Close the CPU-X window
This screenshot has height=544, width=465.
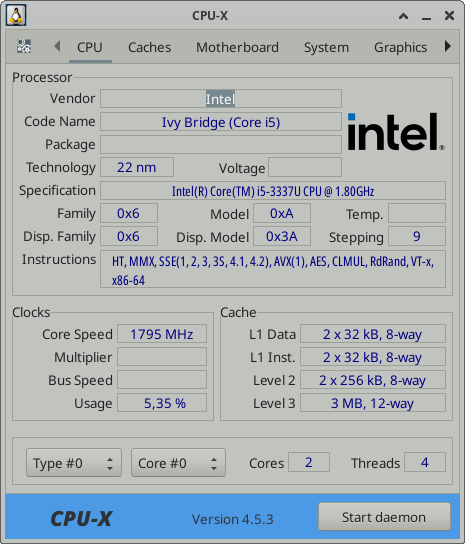pos(449,16)
